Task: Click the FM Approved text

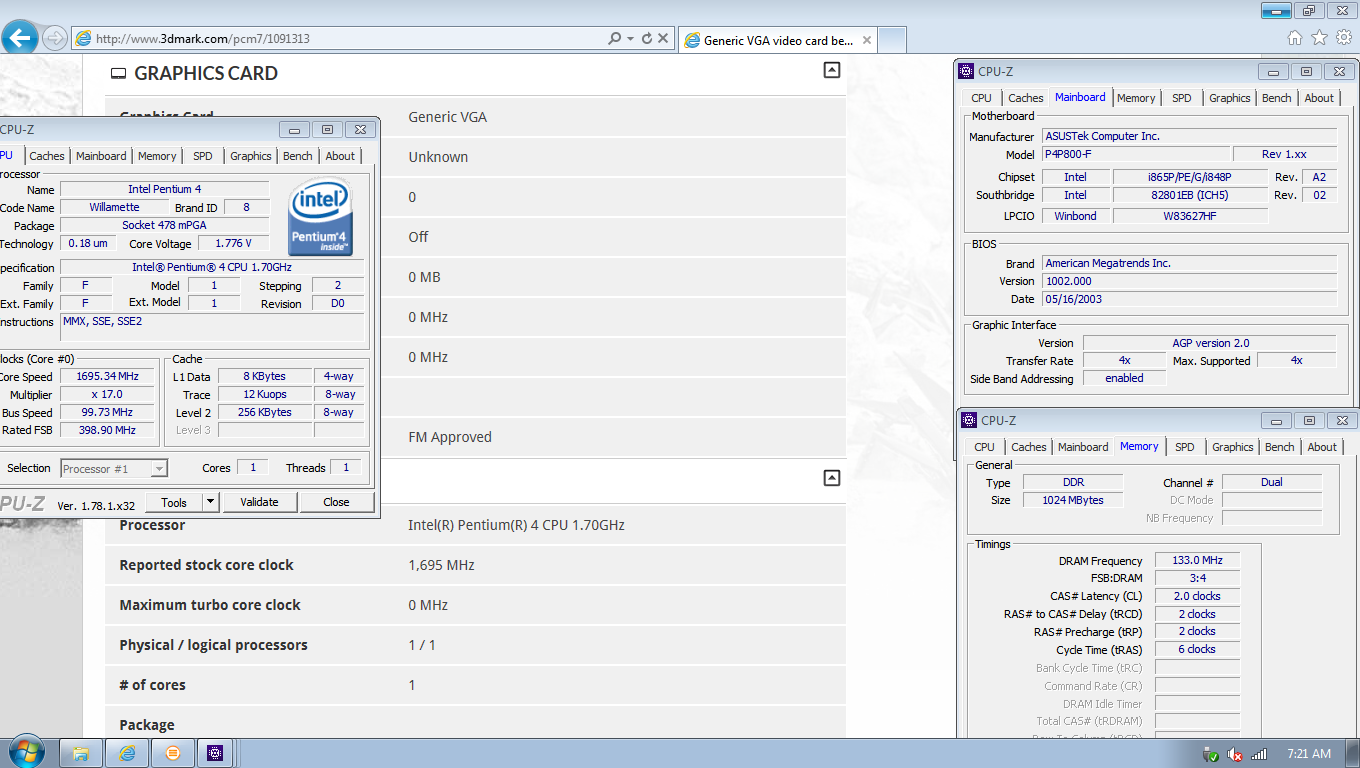Action: coord(450,437)
